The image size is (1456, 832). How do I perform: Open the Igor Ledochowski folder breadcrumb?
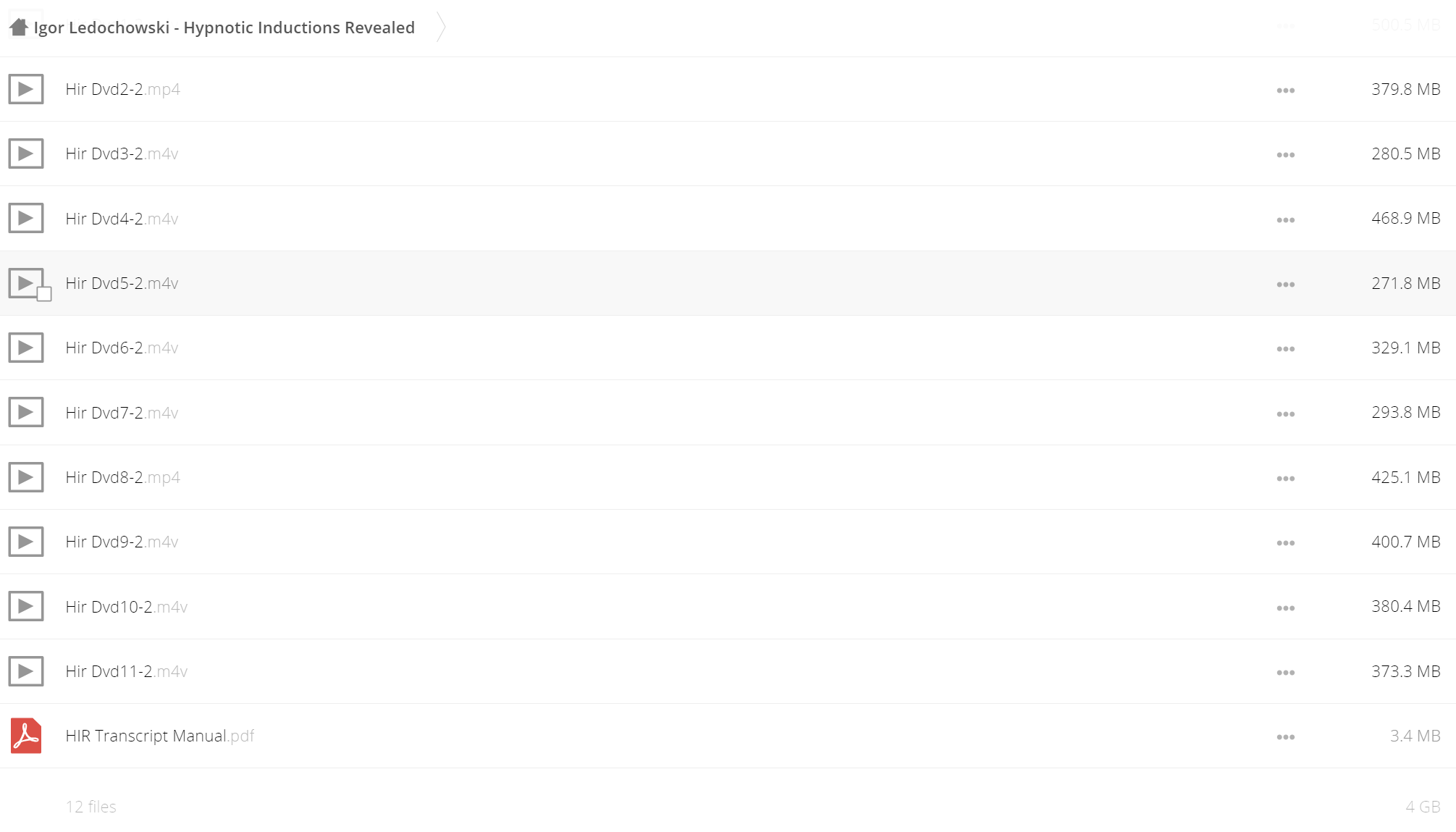pyautogui.click(x=224, y=28)
